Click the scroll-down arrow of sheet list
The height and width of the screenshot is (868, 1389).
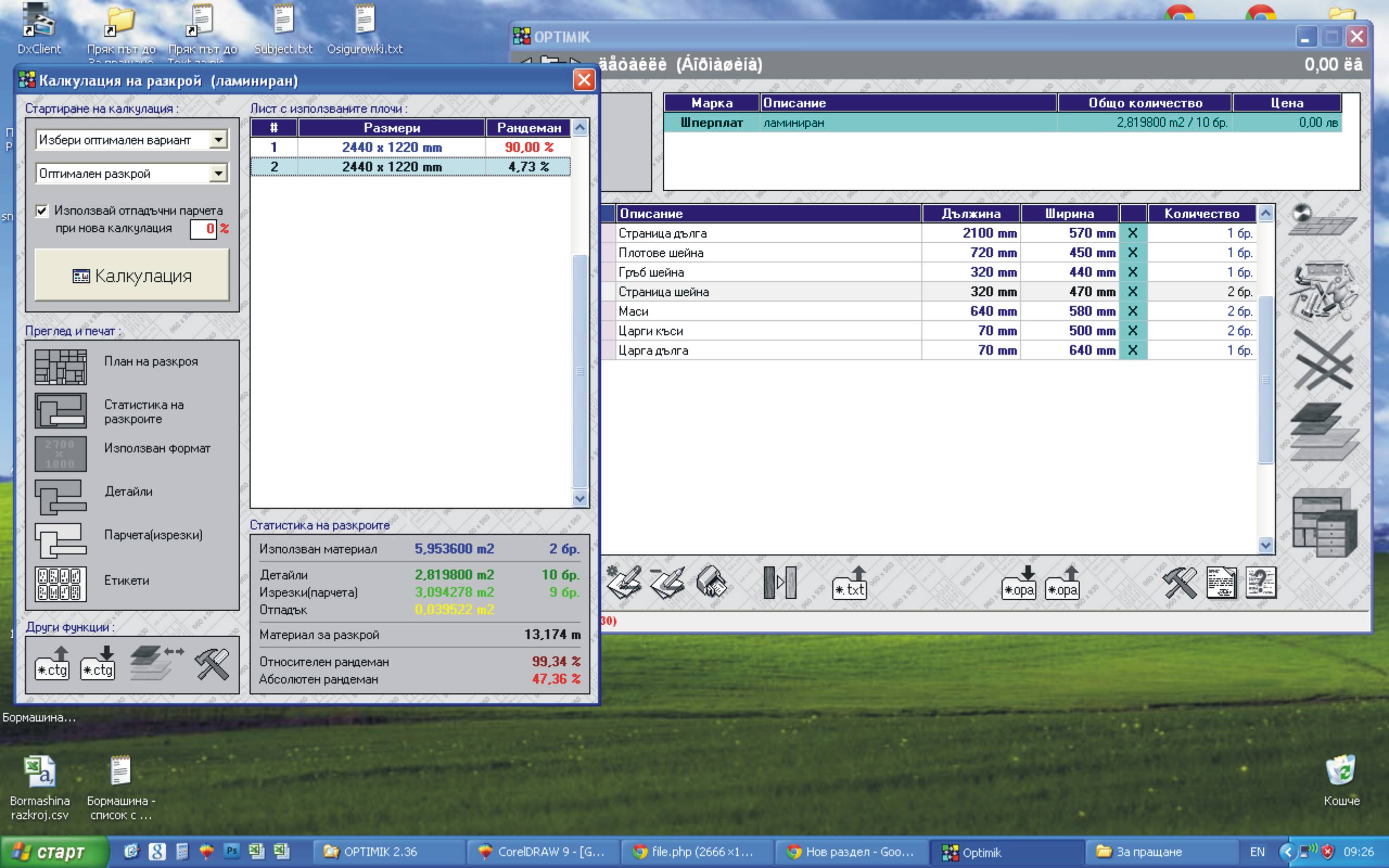[580, 498]
